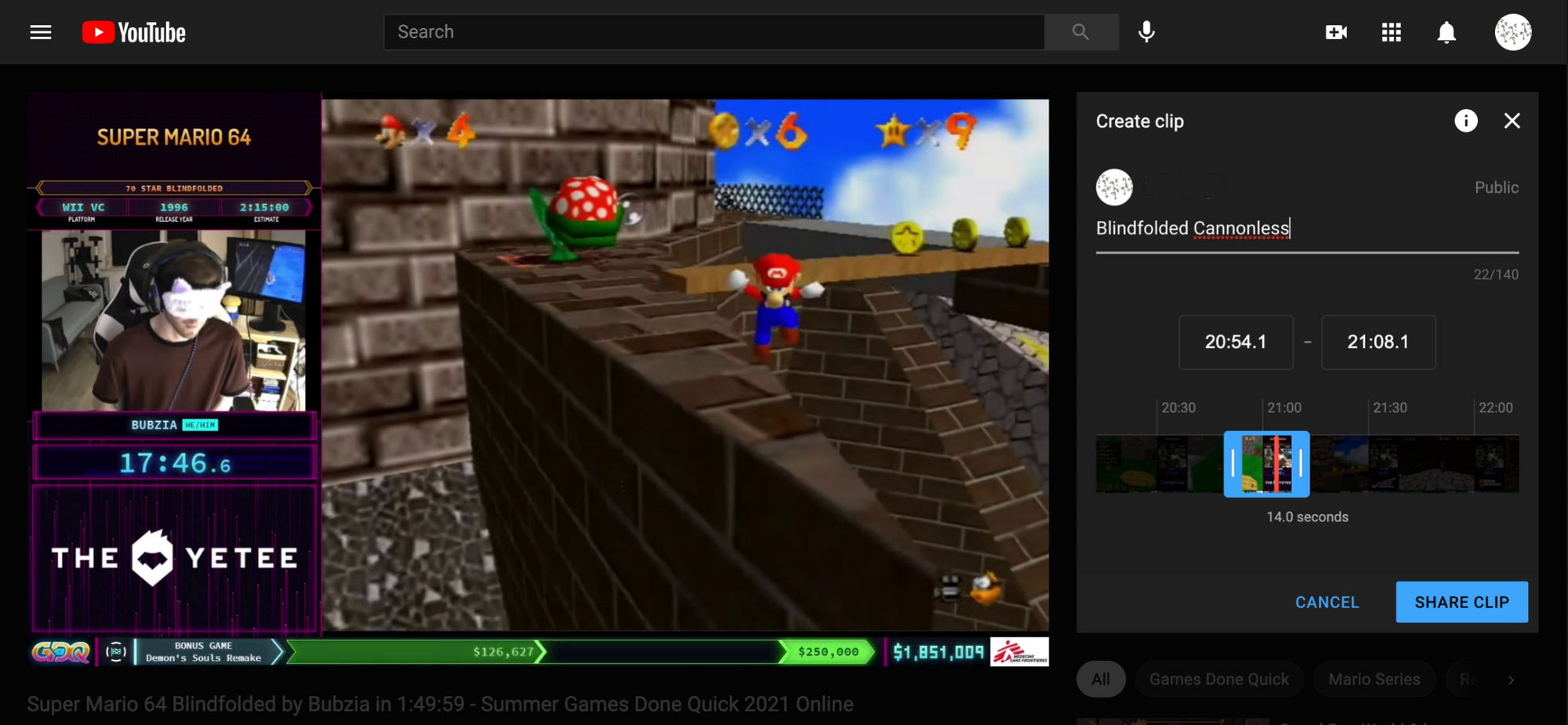This screenshot has width=1568, height=725.
Task: Click the search magnifier button
Action: 1080,32
